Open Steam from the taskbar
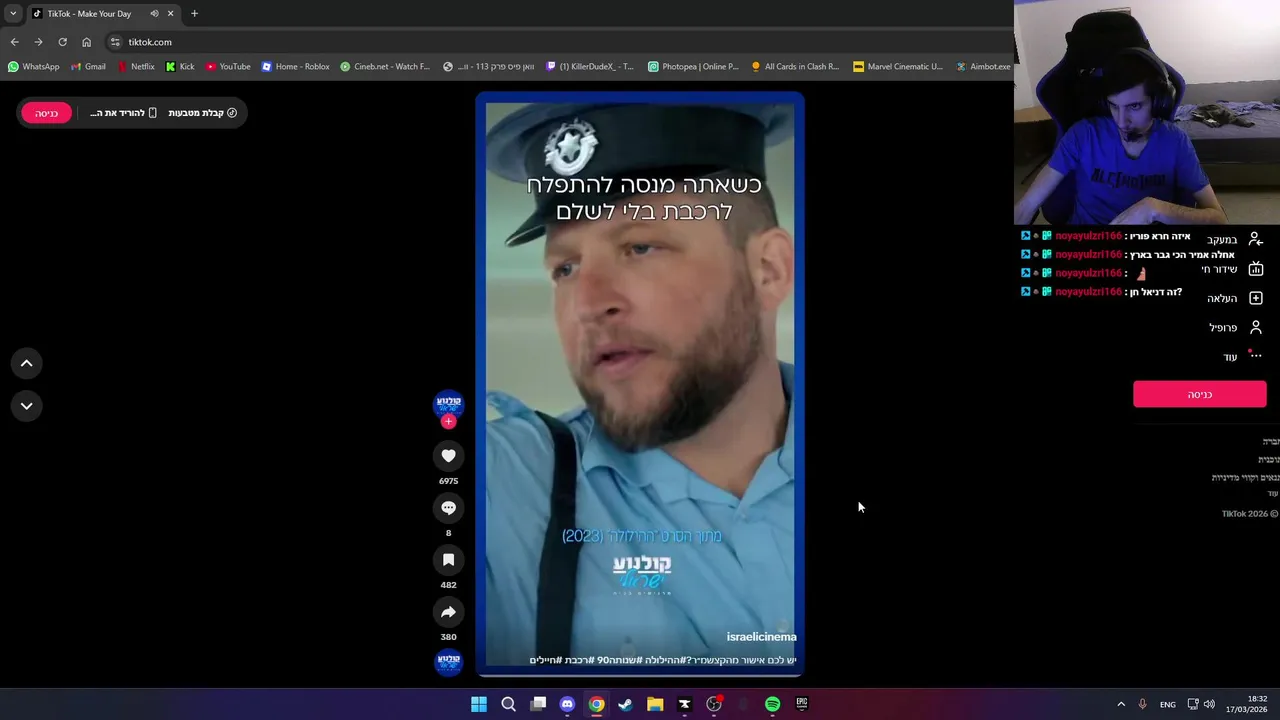Screen dimensions: 1280x720 [x=626, y=704]
